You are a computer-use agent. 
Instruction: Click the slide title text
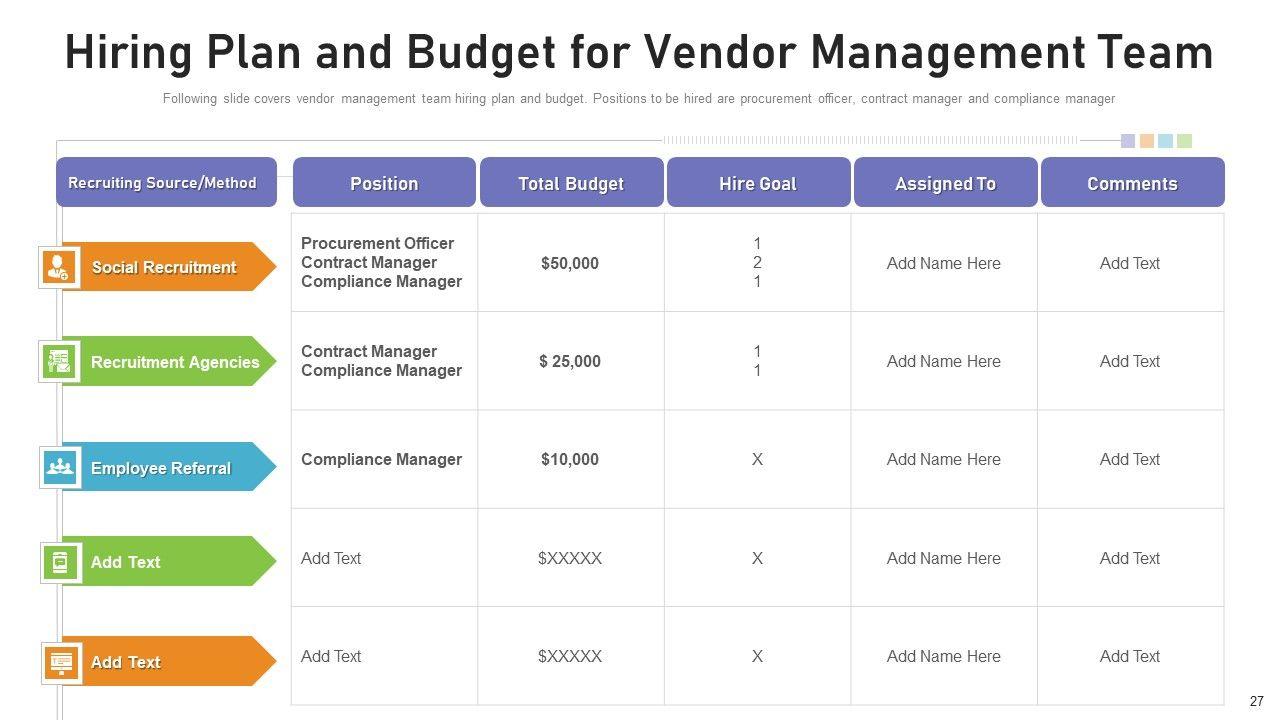click(639, 52)
